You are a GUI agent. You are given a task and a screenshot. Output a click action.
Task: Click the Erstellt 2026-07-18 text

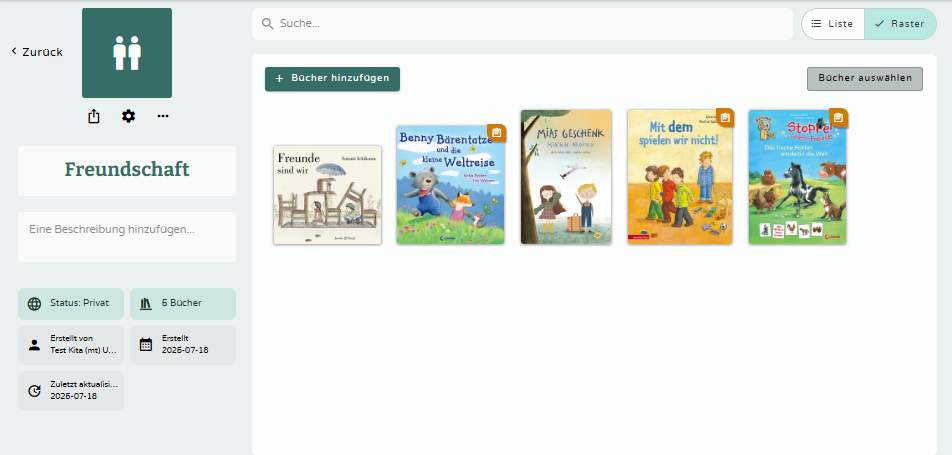coord(185,344)
